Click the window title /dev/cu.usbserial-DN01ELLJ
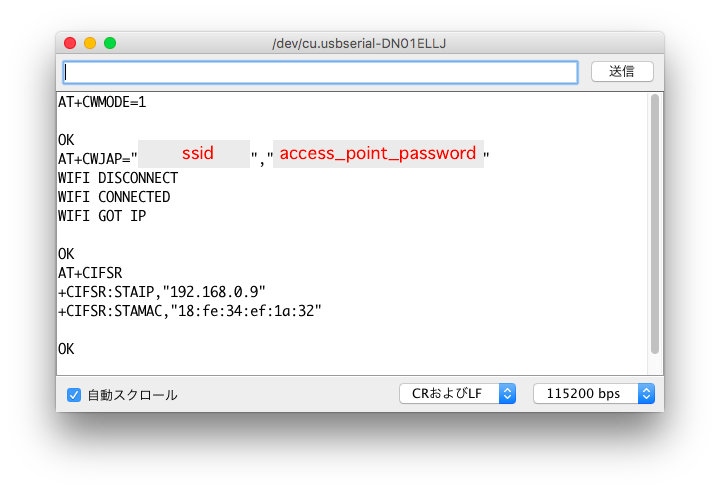 tap(359, 44)
